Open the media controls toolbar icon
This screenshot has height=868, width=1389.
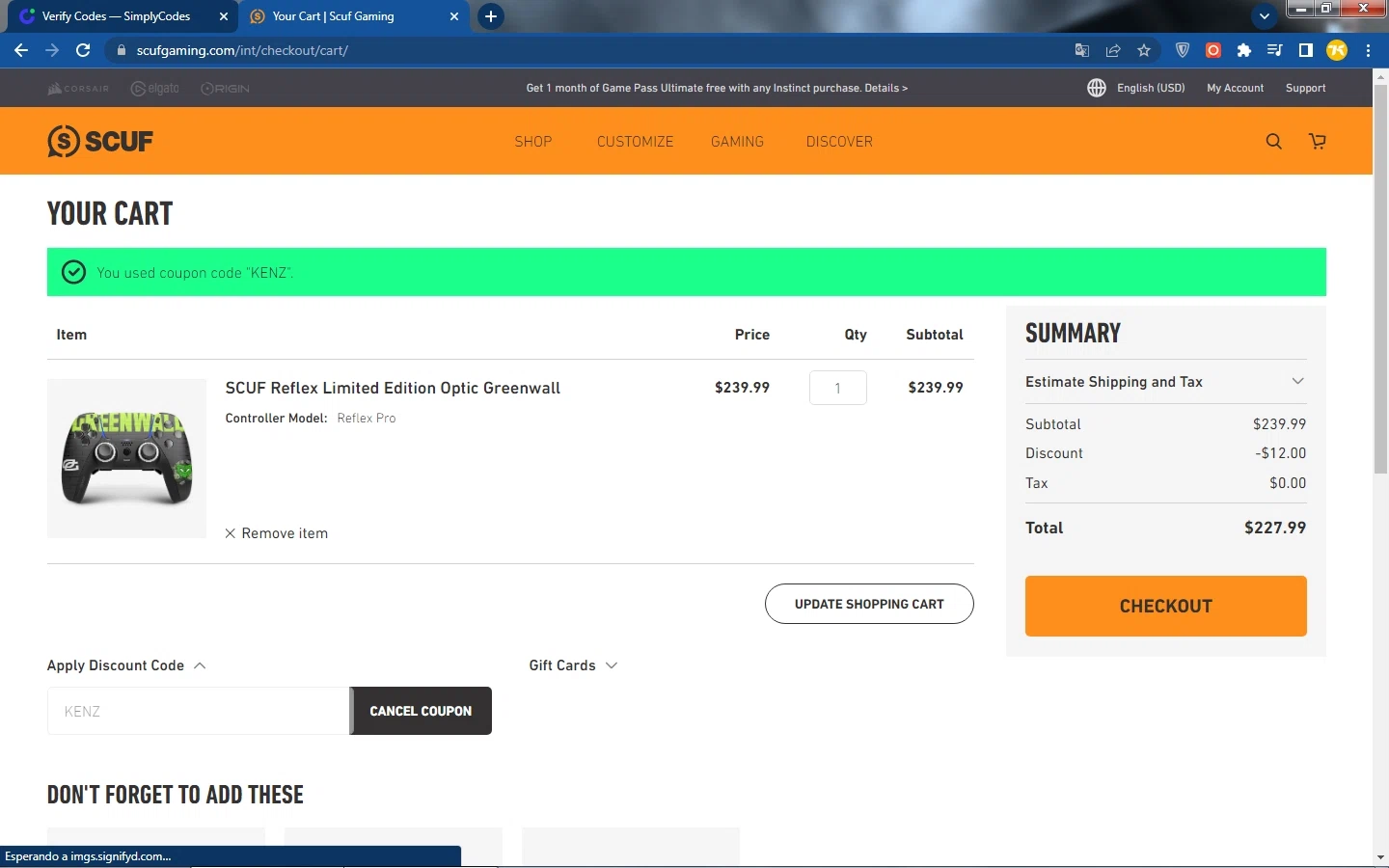(x=1275, y=50)
